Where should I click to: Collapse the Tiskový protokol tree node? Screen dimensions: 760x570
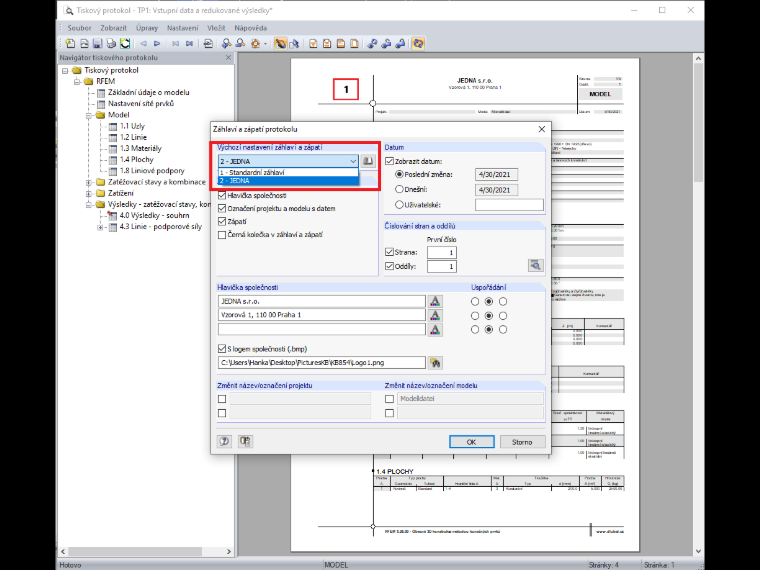(65, 70)
